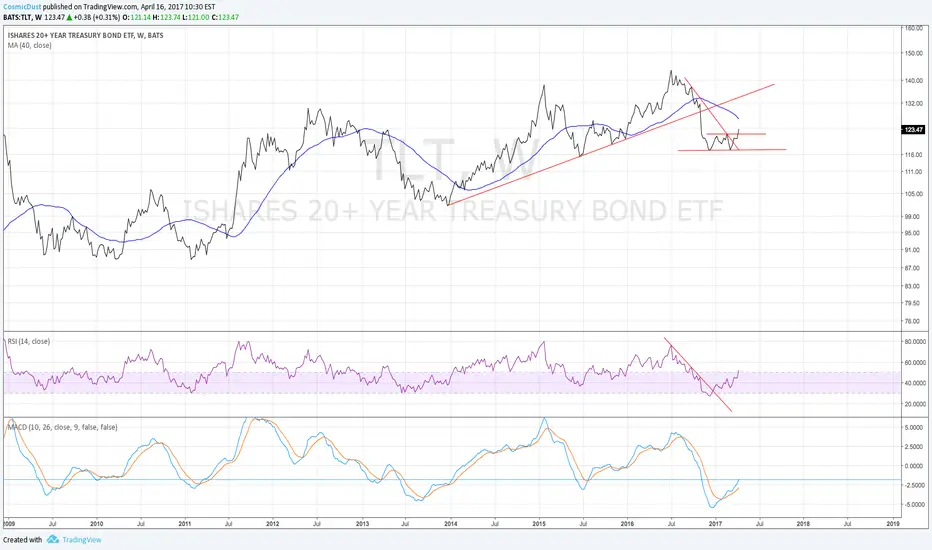Click the MACD 0.0000 scale label

tap(914, 466)
